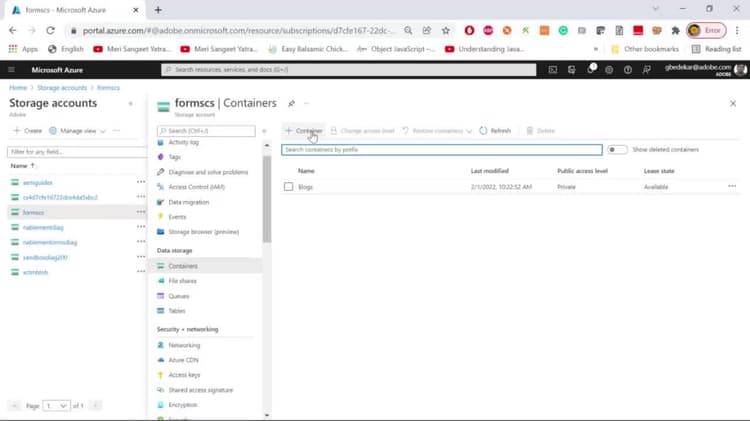
Task: Show the hidden bookmarks overflow chevron
Action: click(x=596, y=49)
